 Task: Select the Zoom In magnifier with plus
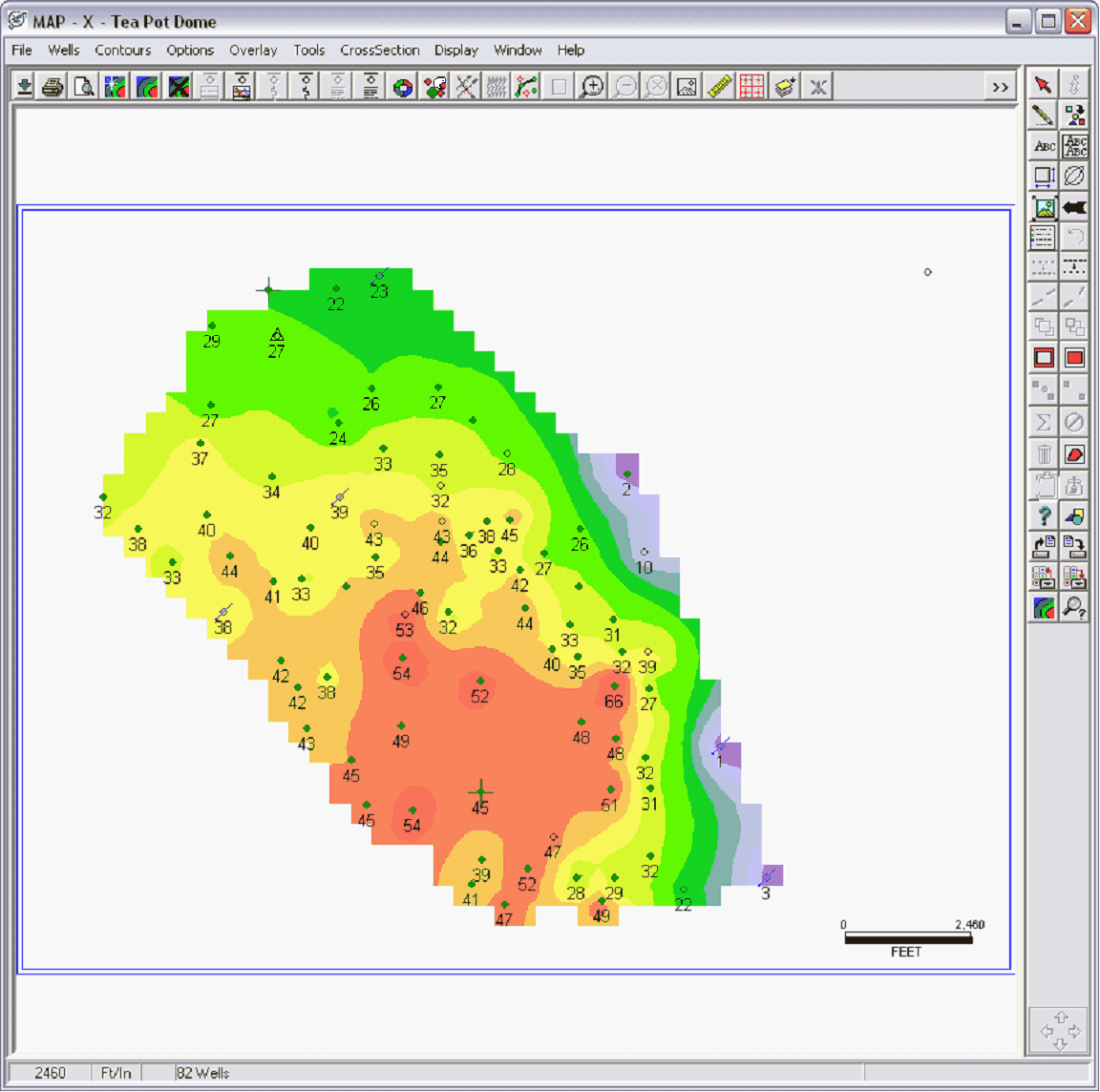point(592,87)
